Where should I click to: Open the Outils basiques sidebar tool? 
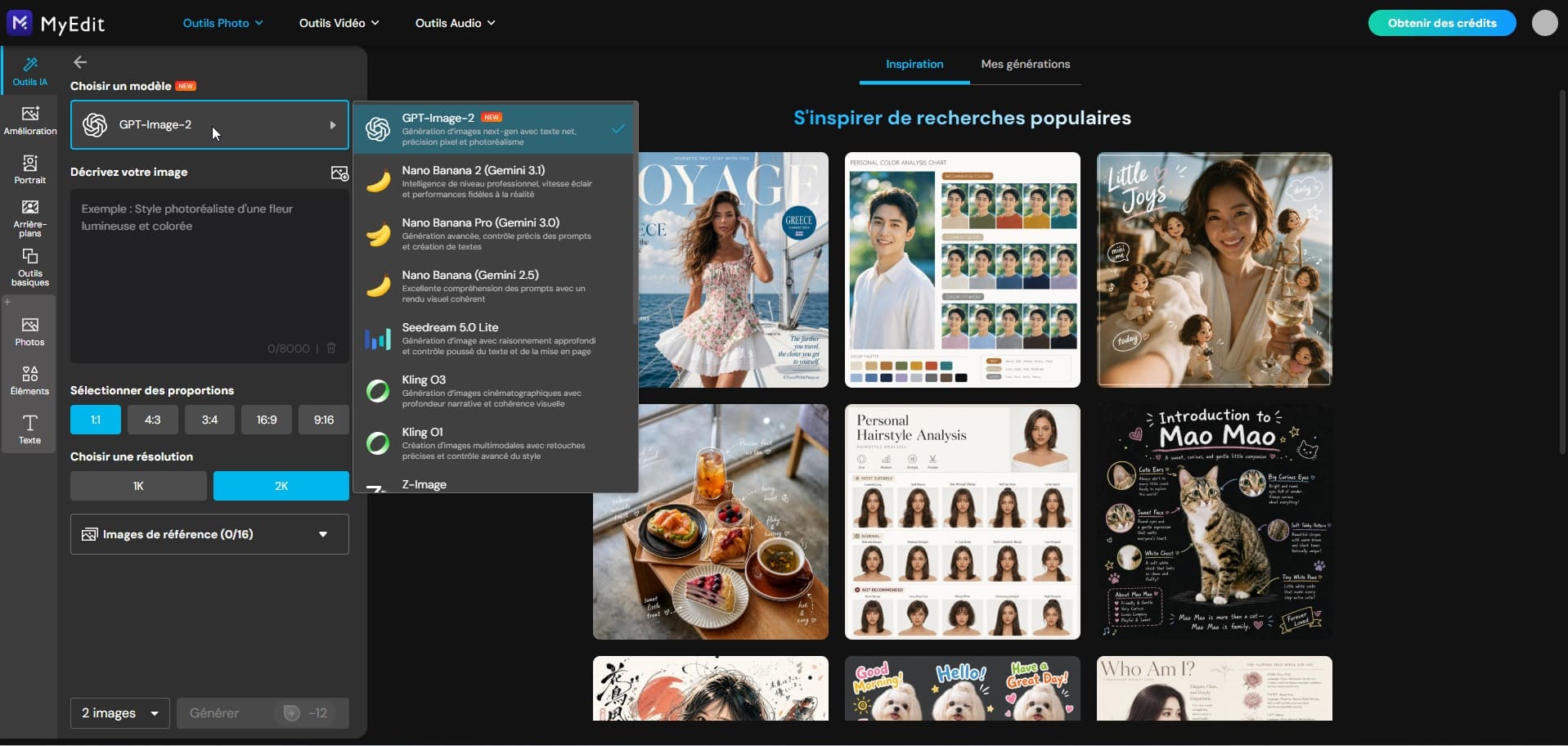(30, 267)
